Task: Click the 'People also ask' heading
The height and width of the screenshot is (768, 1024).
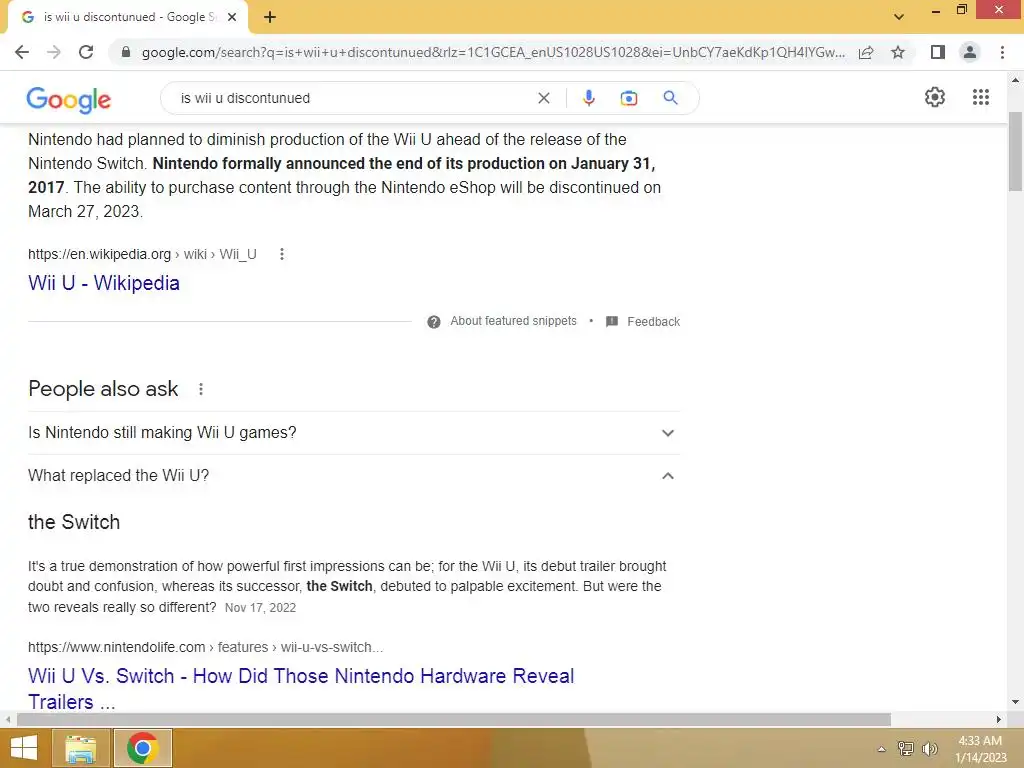Action: click(103, 389)
